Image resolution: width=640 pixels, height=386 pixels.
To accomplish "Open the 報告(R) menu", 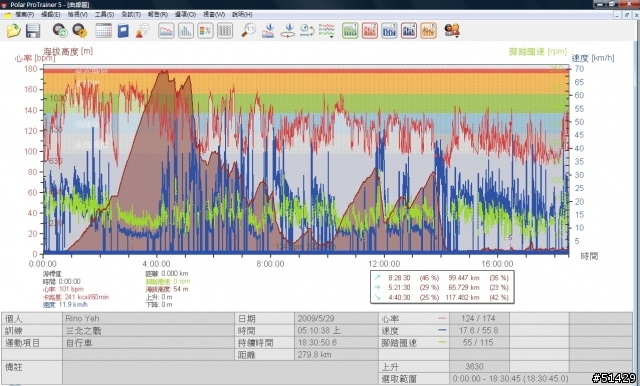I will [158, 15].
